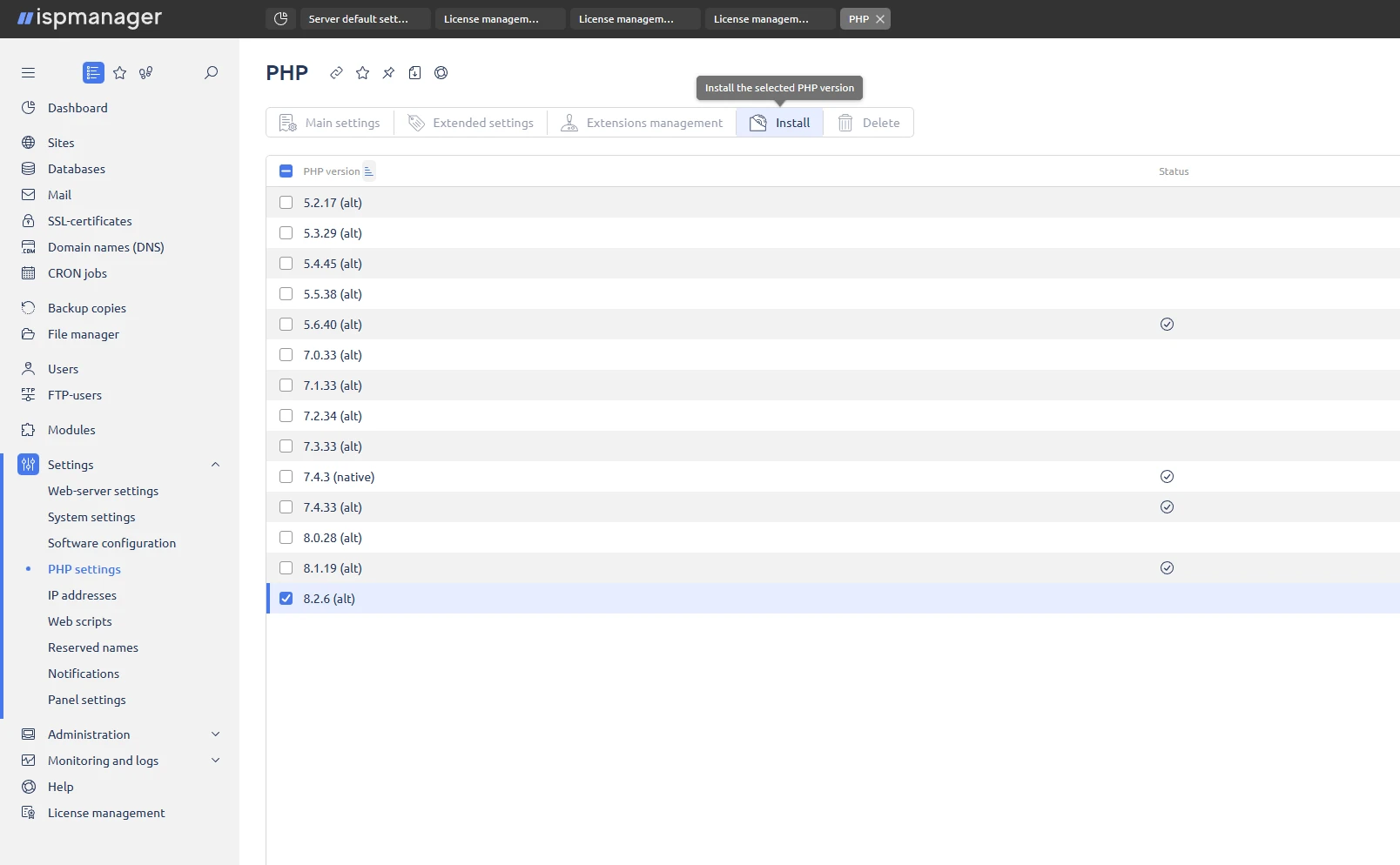Expand the Monitoring and logs section

215,760
